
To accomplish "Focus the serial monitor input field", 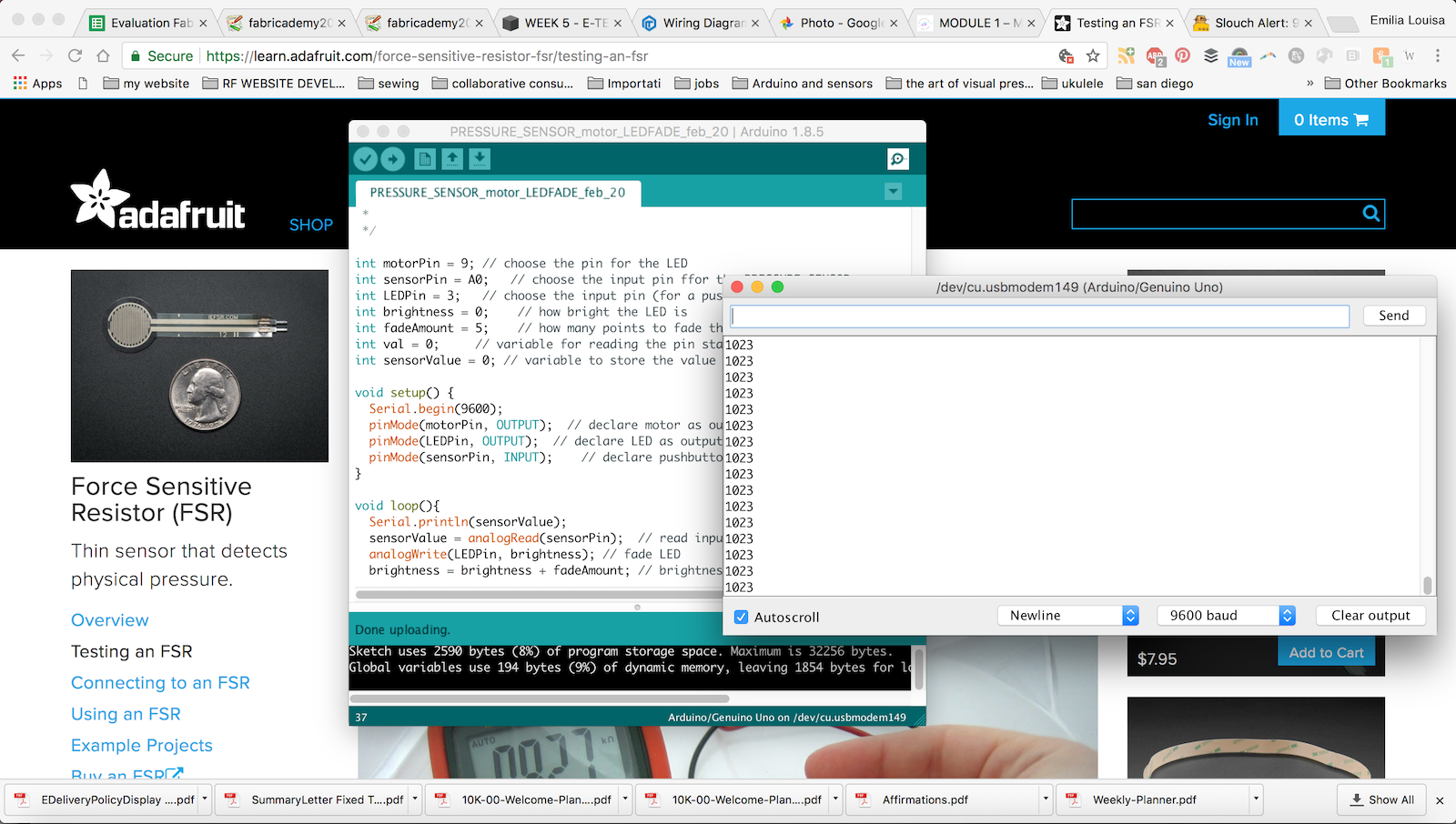I will pyautogui.click(x=1040, y=316).
